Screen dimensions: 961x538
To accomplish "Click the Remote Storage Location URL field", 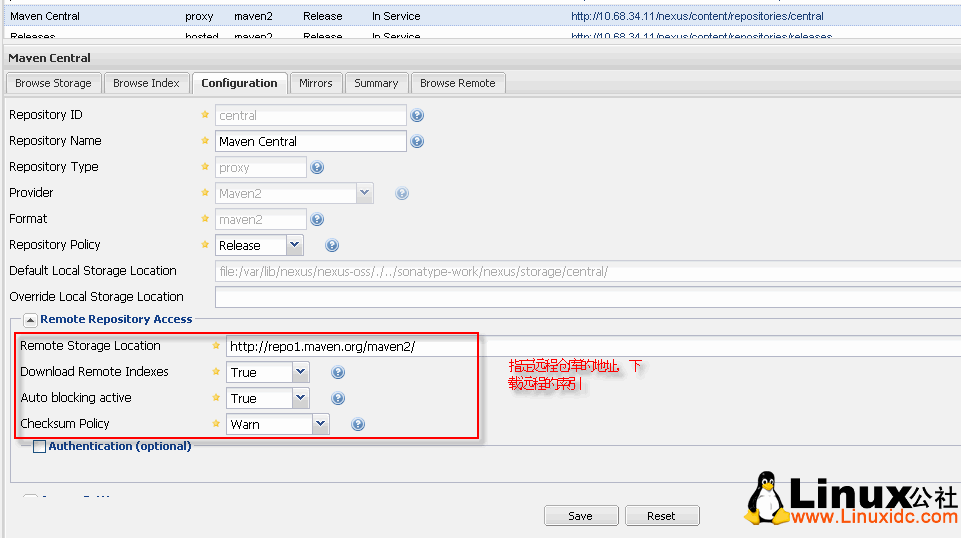I will 593,347.
